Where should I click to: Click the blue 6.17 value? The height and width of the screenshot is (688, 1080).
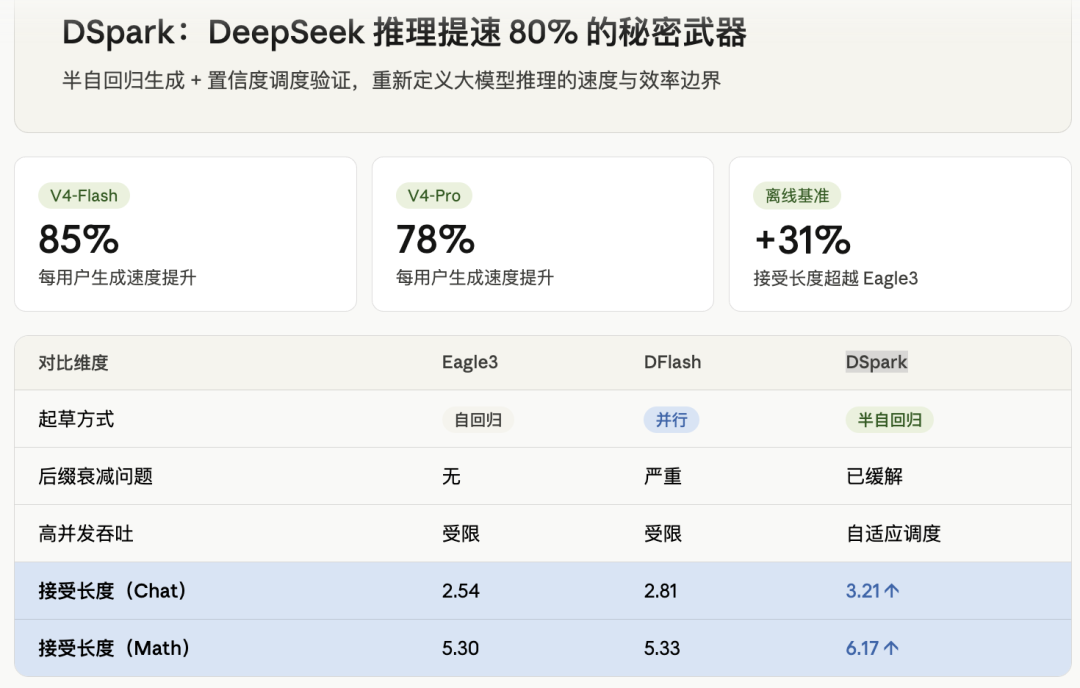(x=862, y=648)
